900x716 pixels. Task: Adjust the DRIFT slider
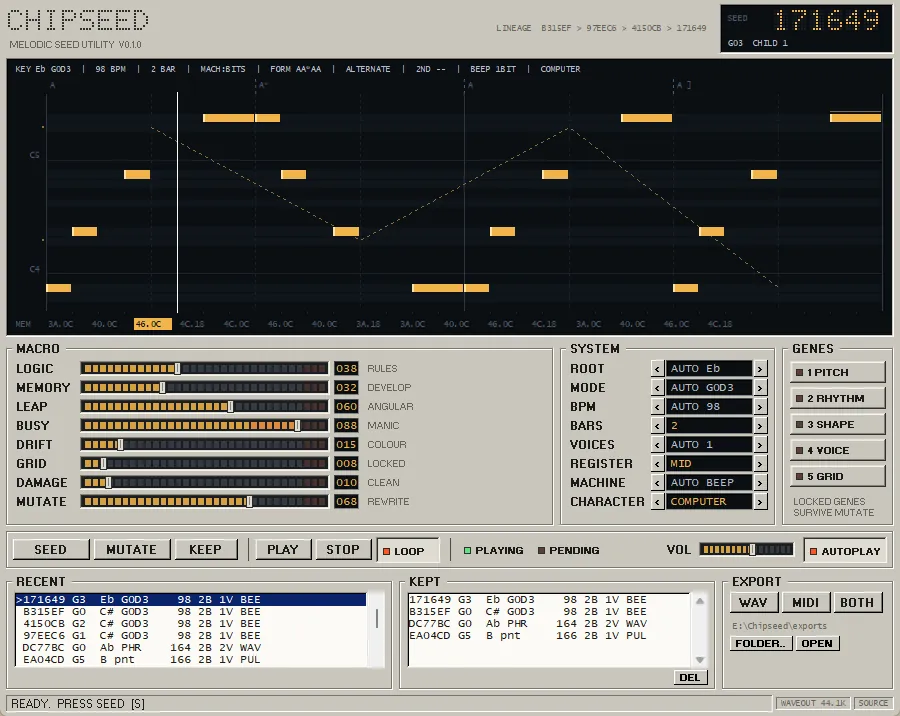tap(204, 444)
